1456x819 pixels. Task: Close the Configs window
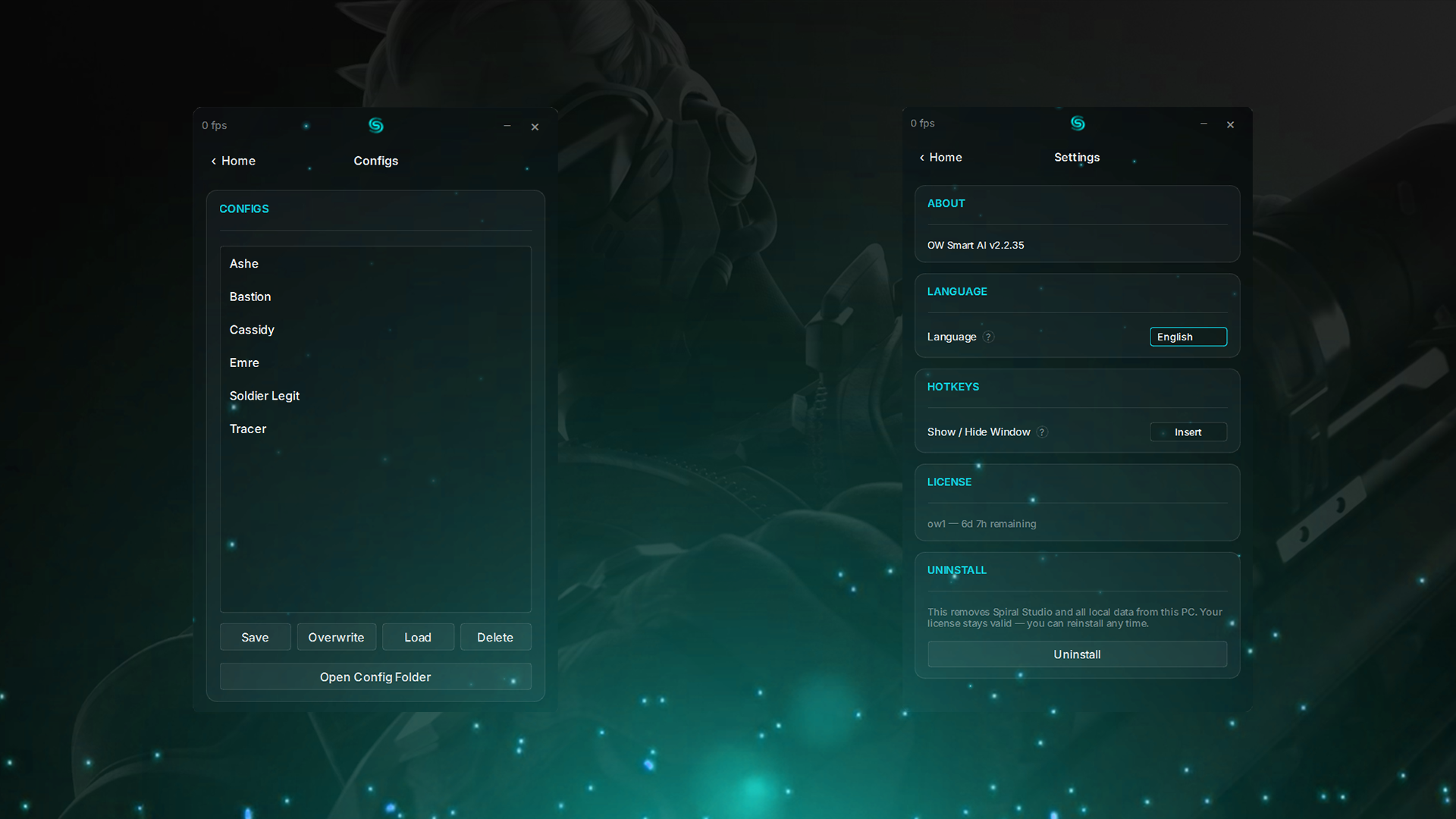[x=535, y=127]
